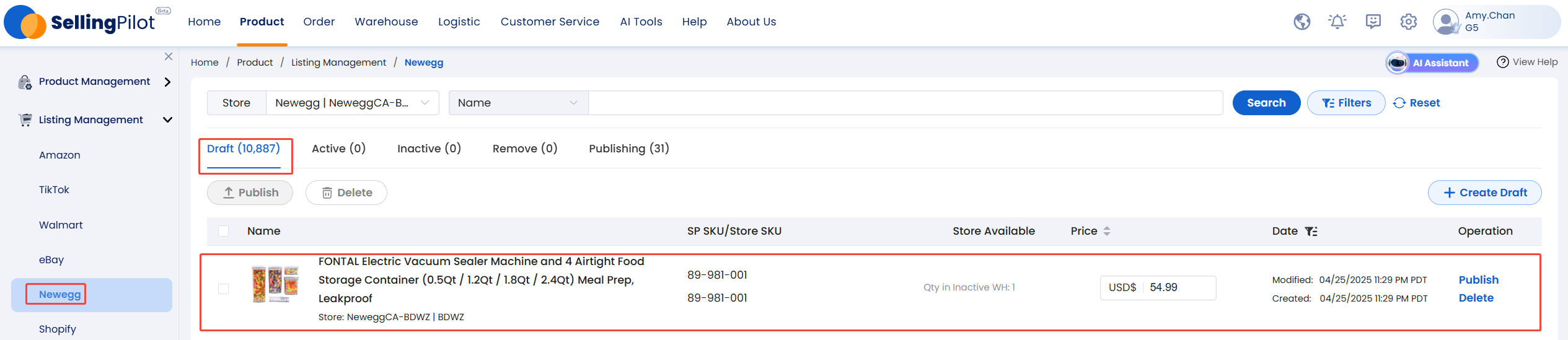The width and height of the screenshot is (1568, 340).
Task: Open eBay listing in sidebar
Action: 51,259
